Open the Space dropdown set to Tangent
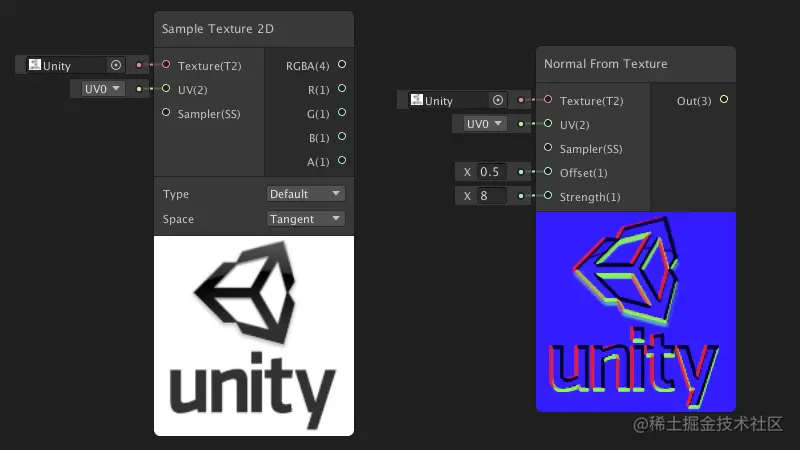This screenshot has height=450, width=800. [x=306, y=219]
